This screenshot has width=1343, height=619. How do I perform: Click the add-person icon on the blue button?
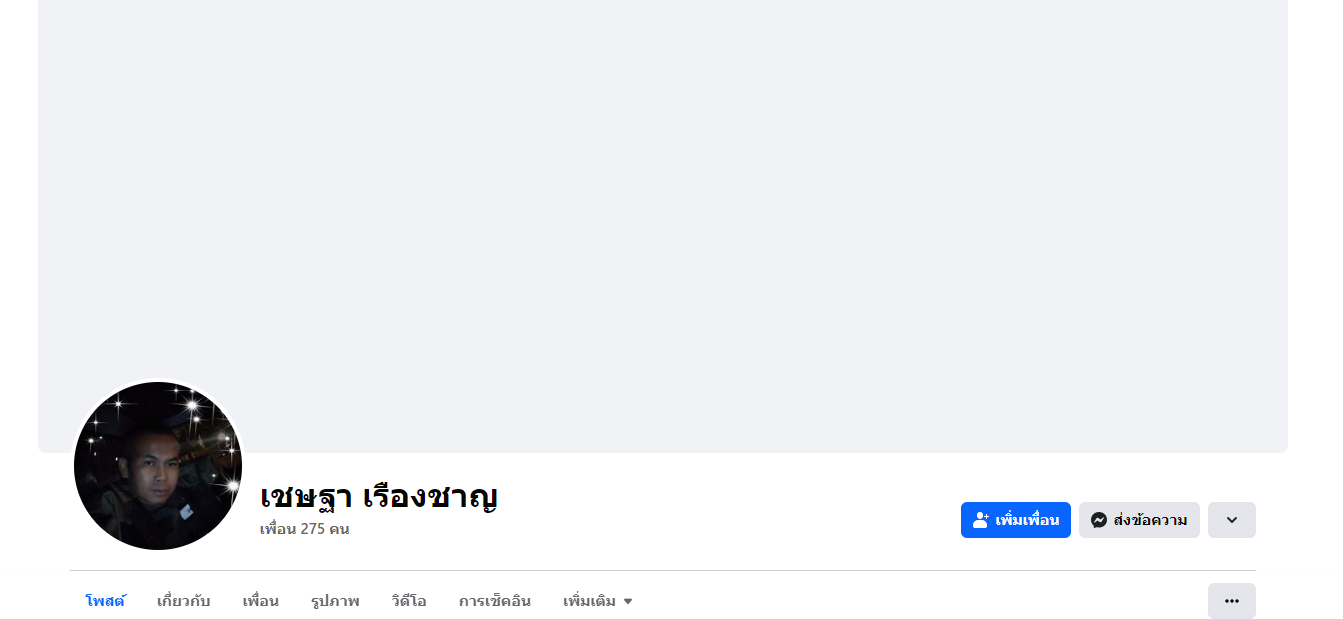coord(980,520)
